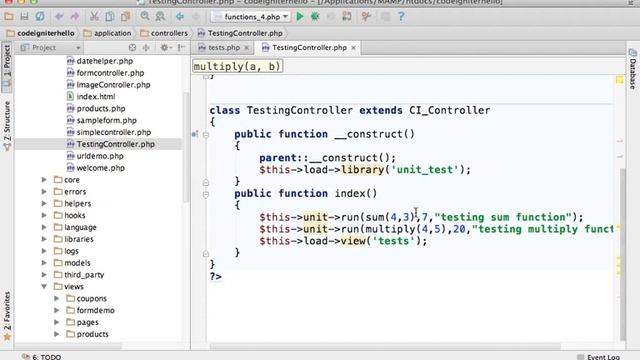The height and width of the screenshot is (360, 640).
Task: Click the blue Back navigation arrow
Action: click(180, 17)
